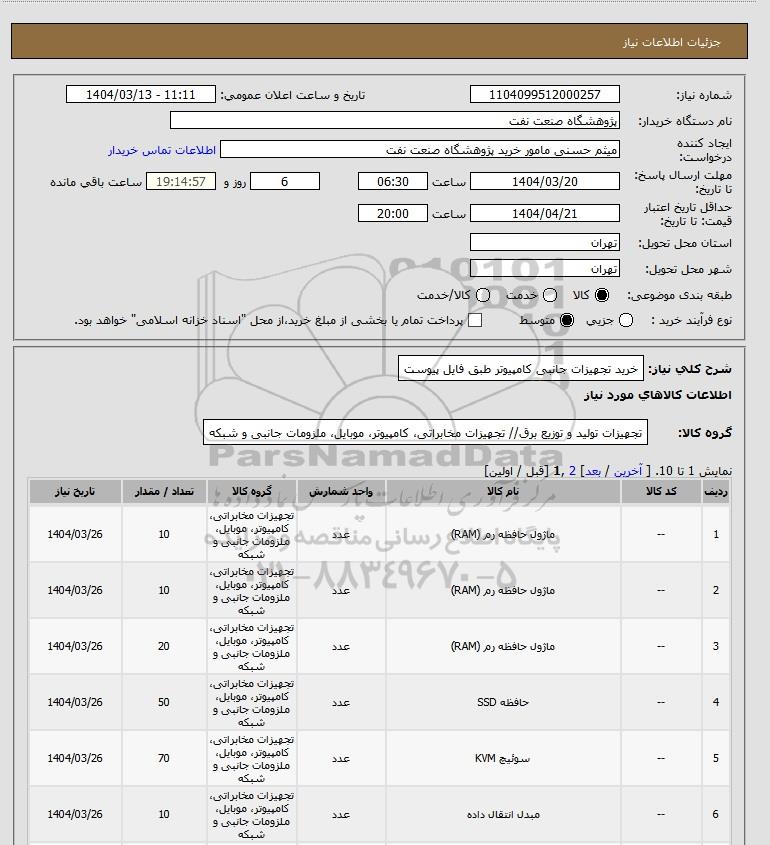Click the گروه کالا column header

[252, 491]
